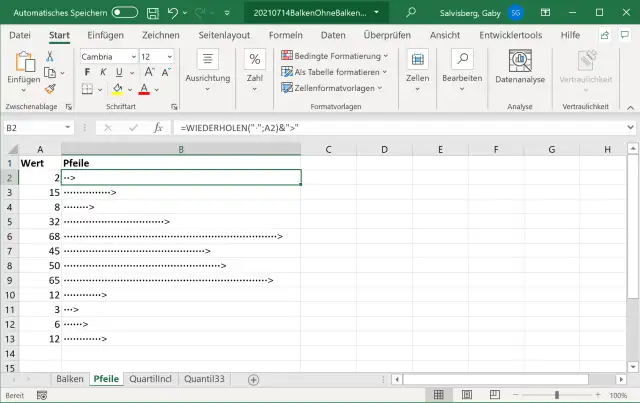Click the Undo arrow icon

click(x=174, y=13)
